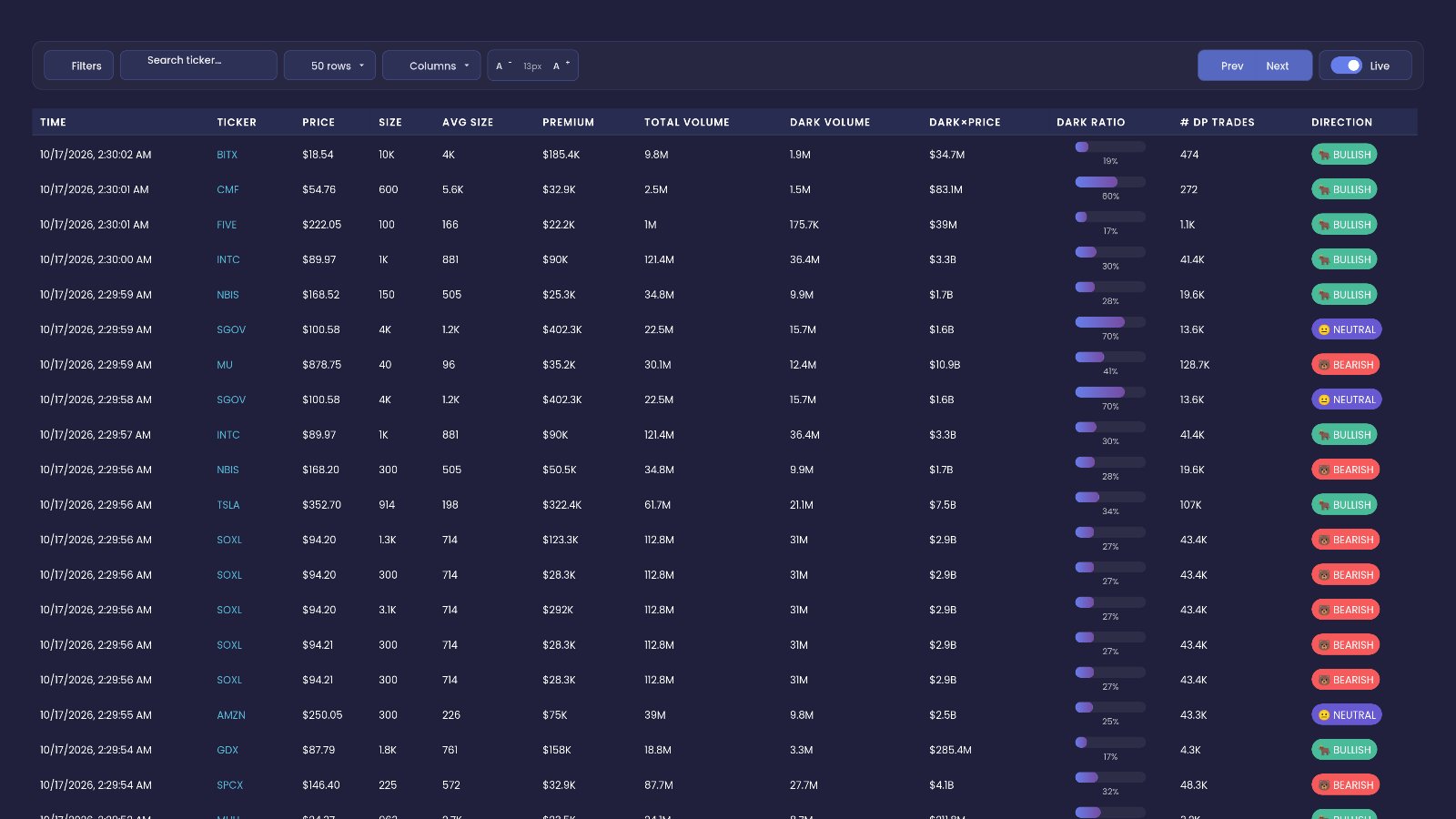Viewport: 1456px width, 819px height.
Task: Click the 19% dark ratio bar for BITX
Action: 1110,147
